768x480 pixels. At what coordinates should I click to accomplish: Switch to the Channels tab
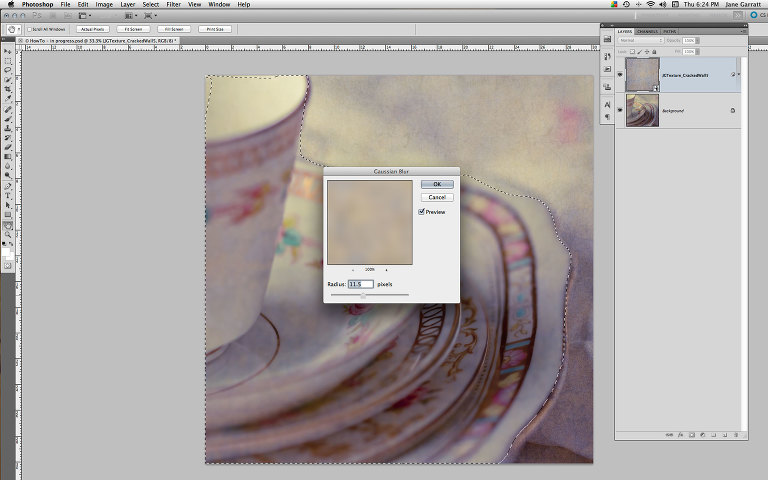[x=647, y=31]
